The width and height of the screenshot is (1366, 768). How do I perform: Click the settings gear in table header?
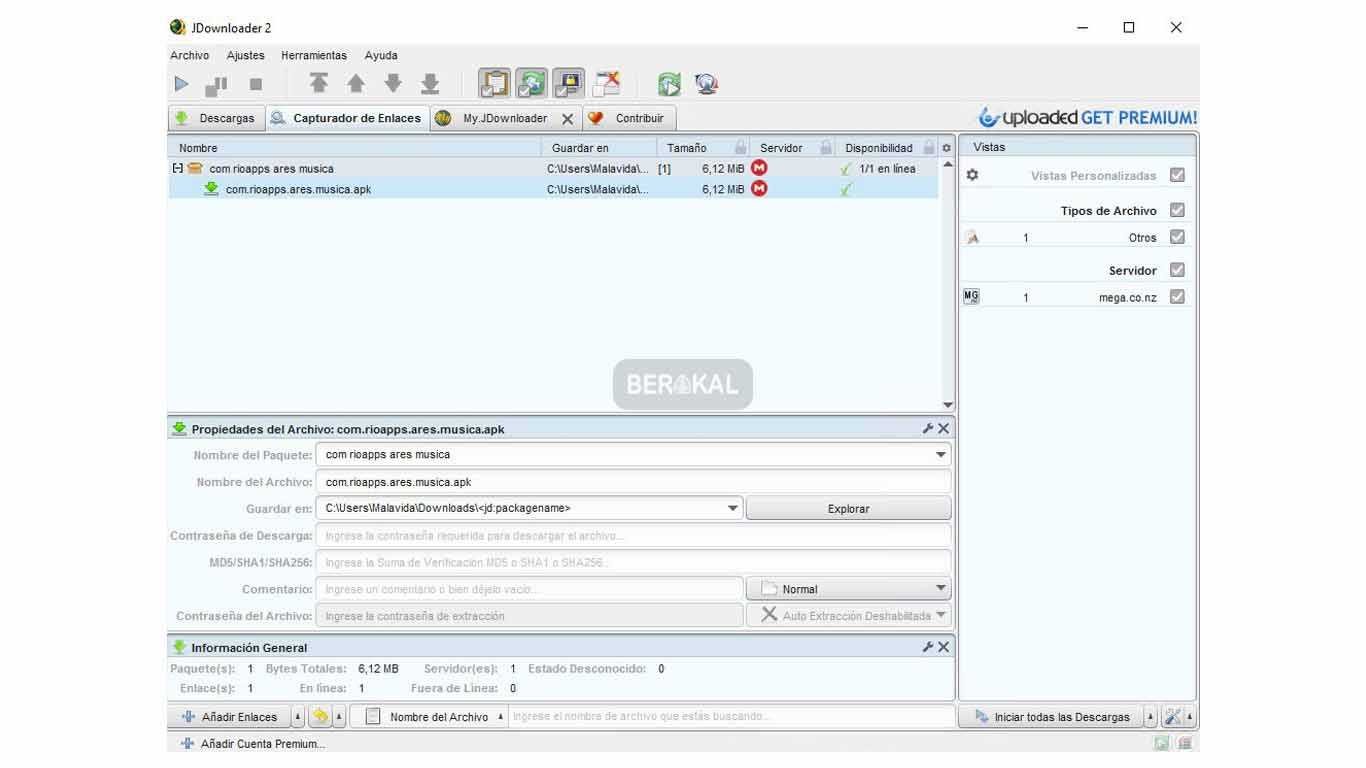pos(946,148)
